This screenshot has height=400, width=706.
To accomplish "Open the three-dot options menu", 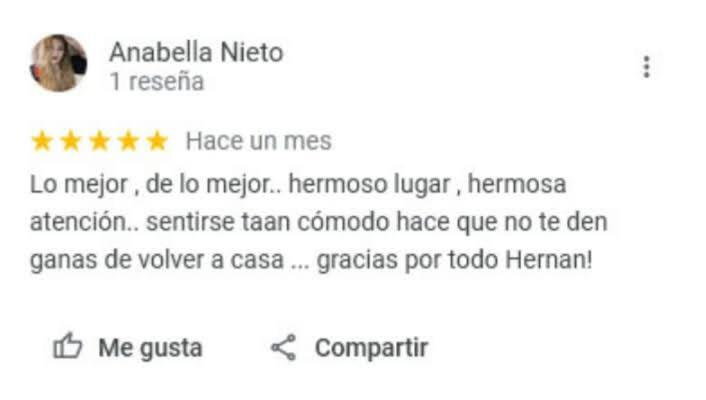I will (646, 67).
